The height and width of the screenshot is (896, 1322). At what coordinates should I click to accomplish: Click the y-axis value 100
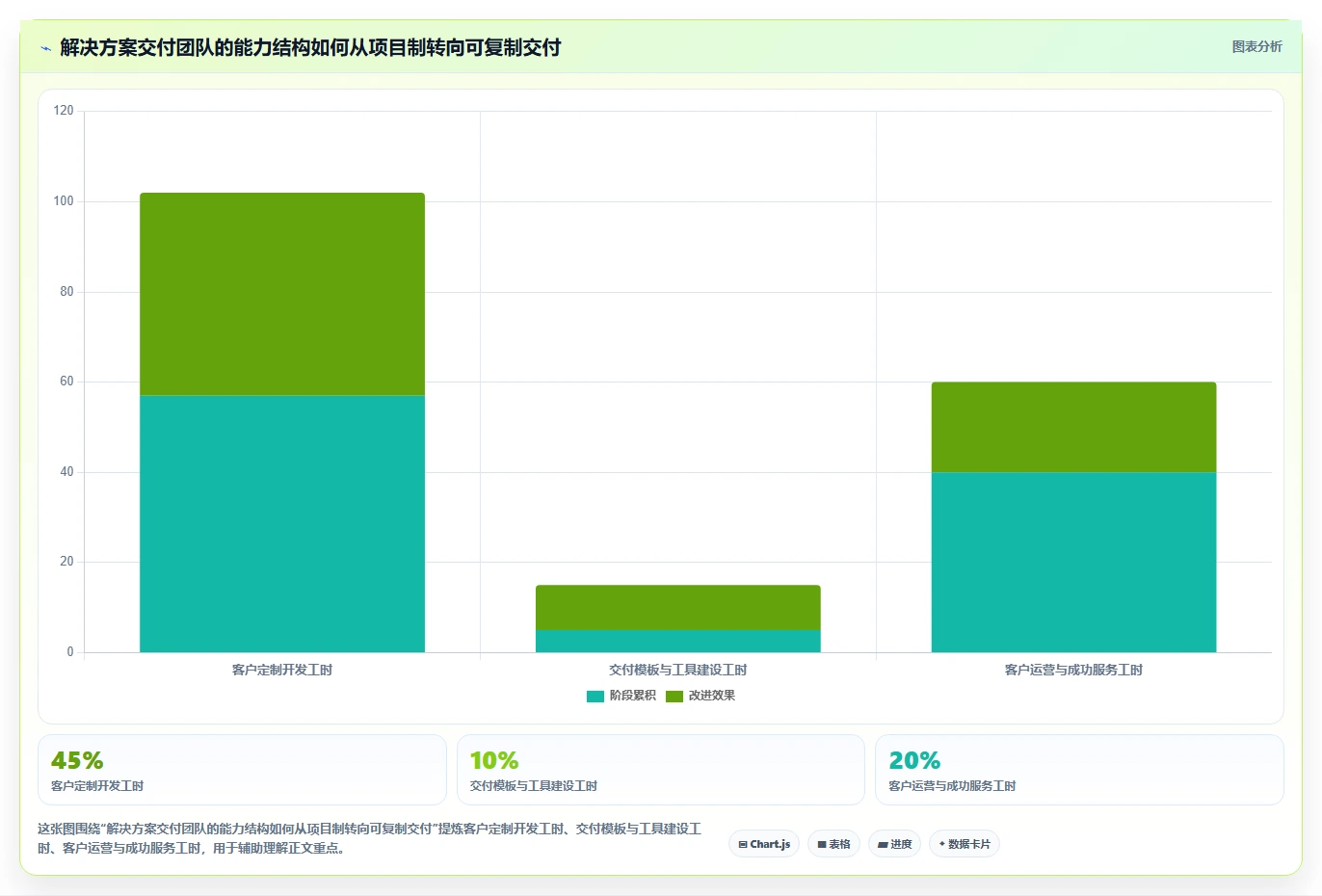tap(64, 201)
